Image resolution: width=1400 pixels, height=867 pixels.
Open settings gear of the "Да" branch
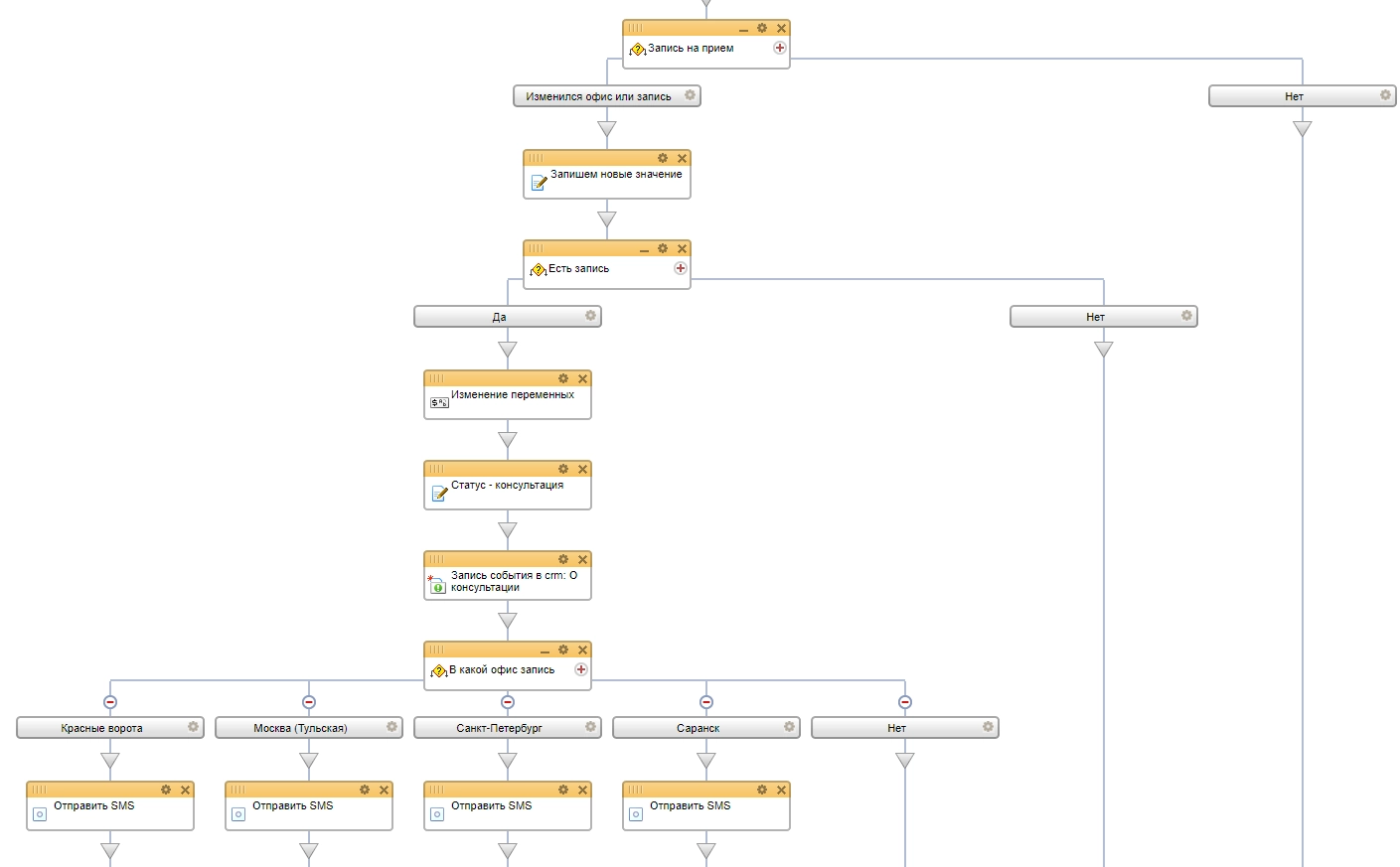(590, 316)
